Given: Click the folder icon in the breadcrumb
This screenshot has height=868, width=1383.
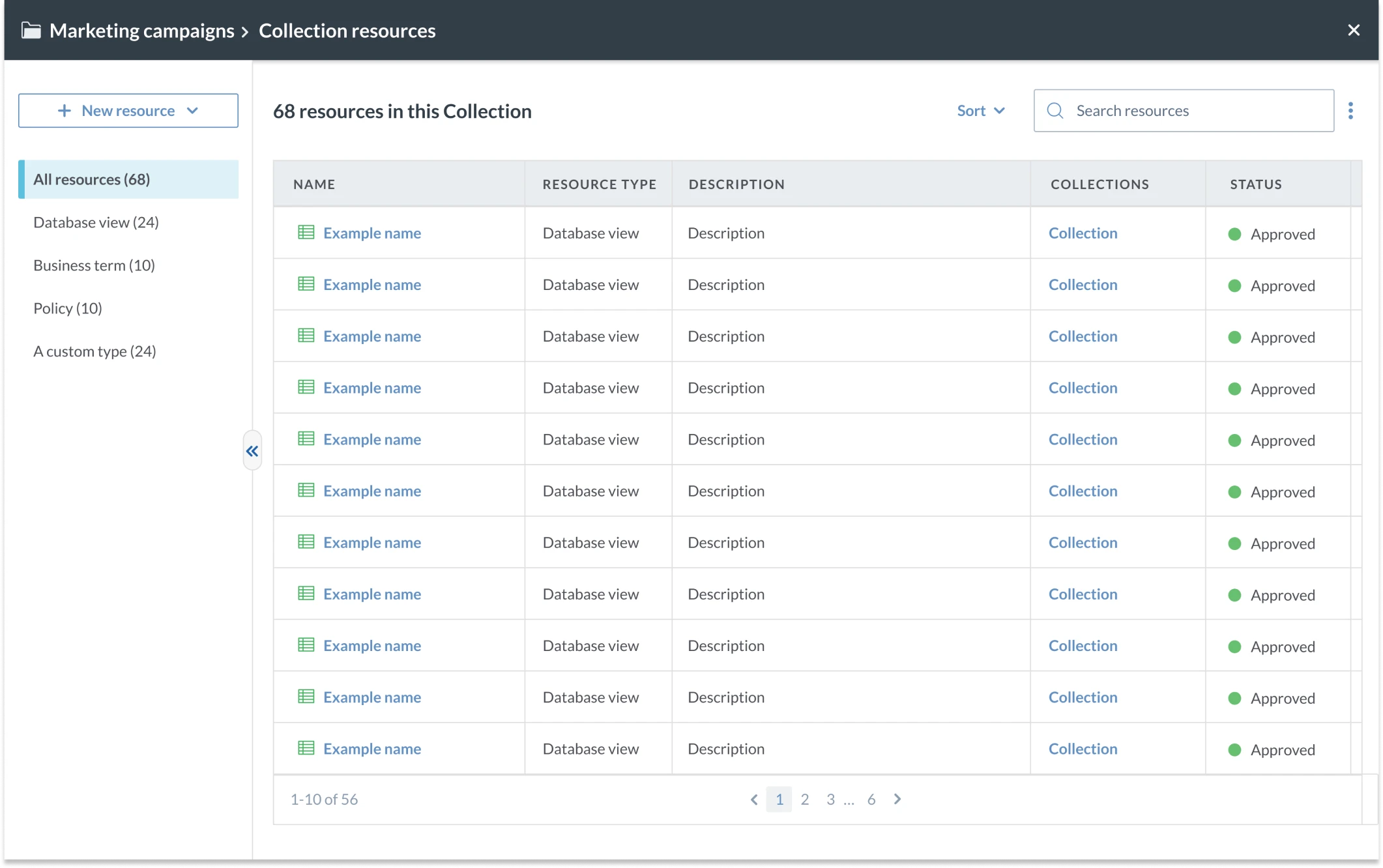Looking at the screenshot, I should (30, 29).
